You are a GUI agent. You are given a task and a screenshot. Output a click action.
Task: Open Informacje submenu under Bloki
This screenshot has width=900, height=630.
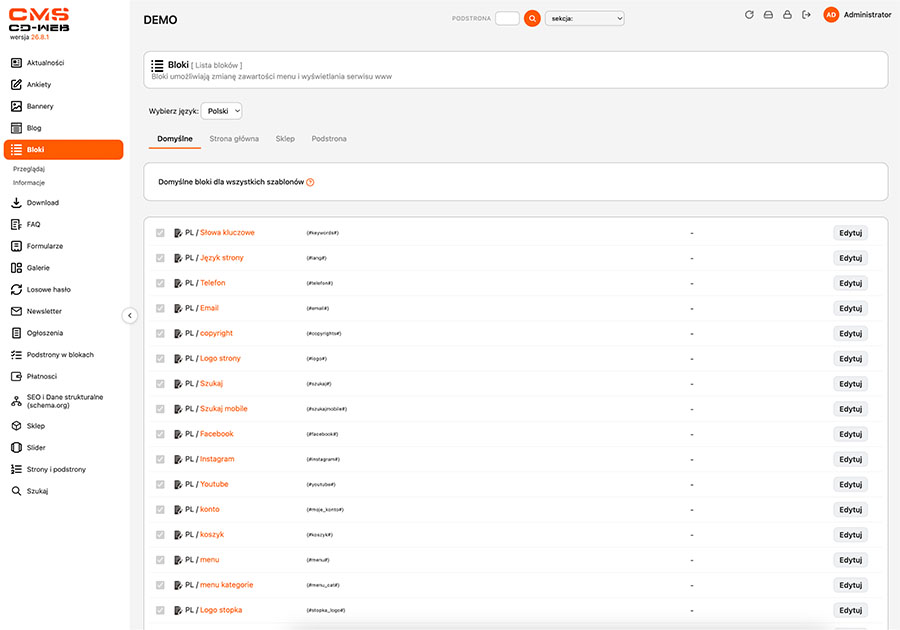pyautogui.click(x=29, y=183)
